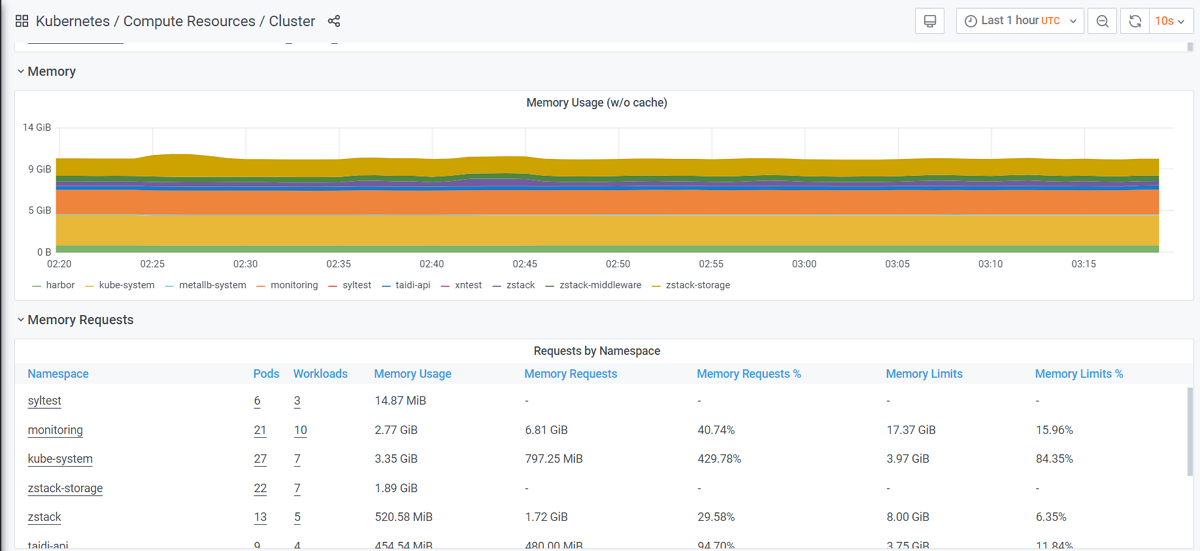The width and height of the screenshot is (1200, 551).
Task: Toggle zstack-storage series in legend
Action: [x=697, y=285]
